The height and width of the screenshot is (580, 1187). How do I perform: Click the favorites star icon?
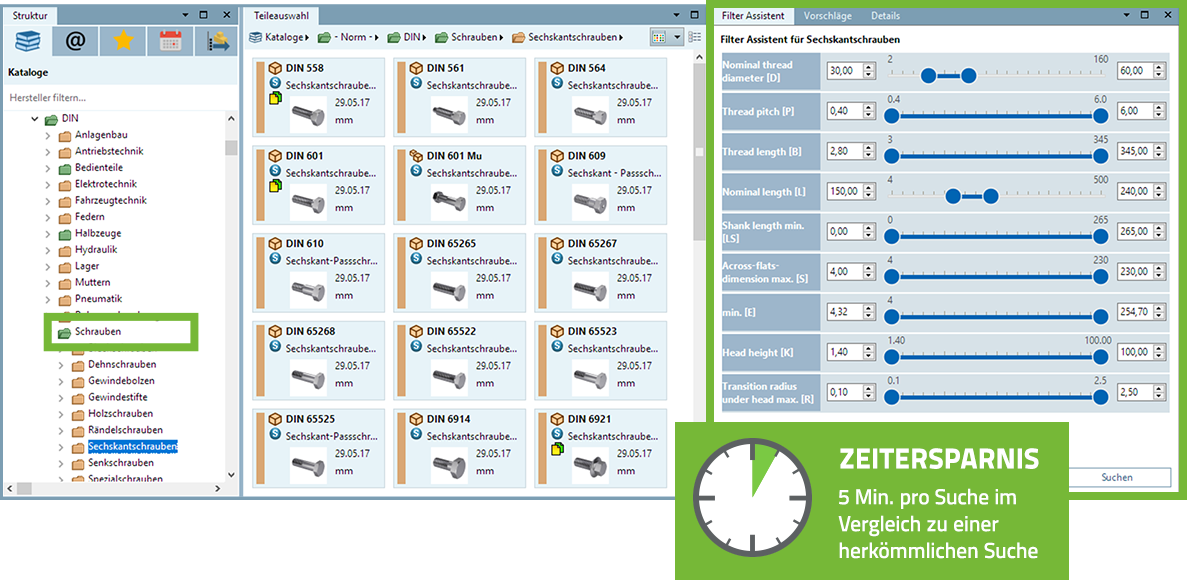tap(121, 41)
